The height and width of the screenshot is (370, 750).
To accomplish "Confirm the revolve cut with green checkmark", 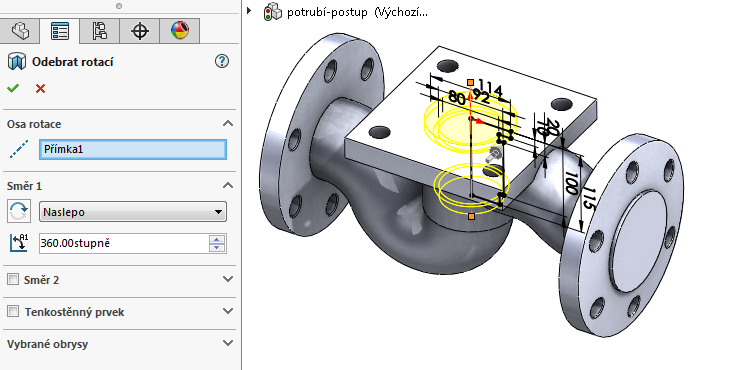I will pos(13,88).
